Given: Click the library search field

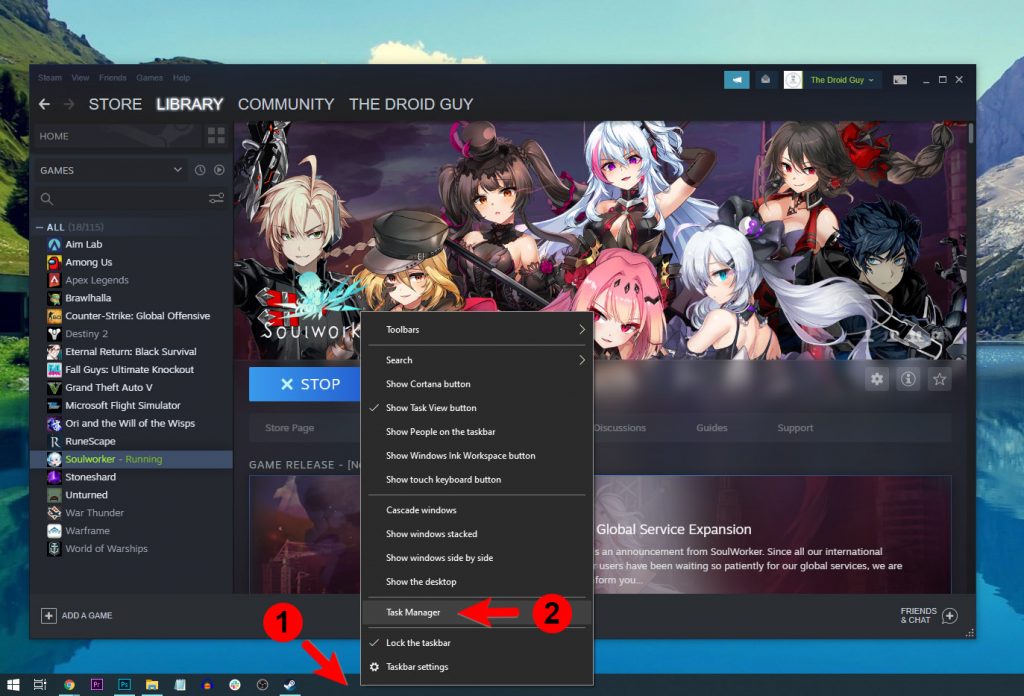Looking at the screenshot, I should click(x=121, y=198).
